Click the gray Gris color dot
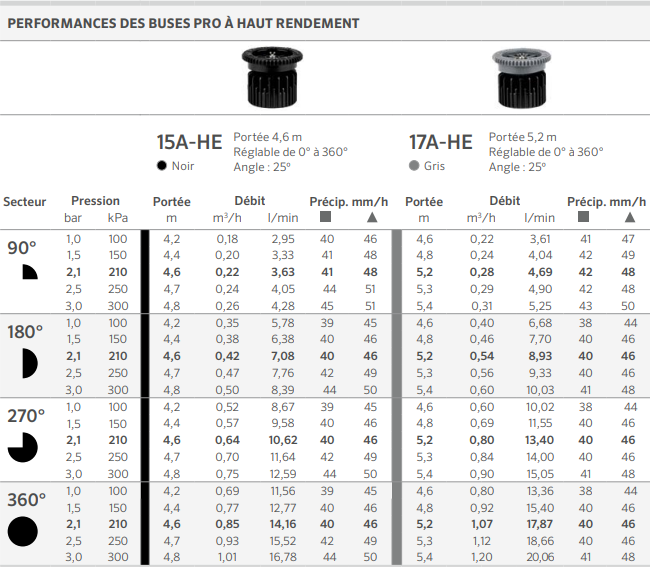 pos(414,165)
